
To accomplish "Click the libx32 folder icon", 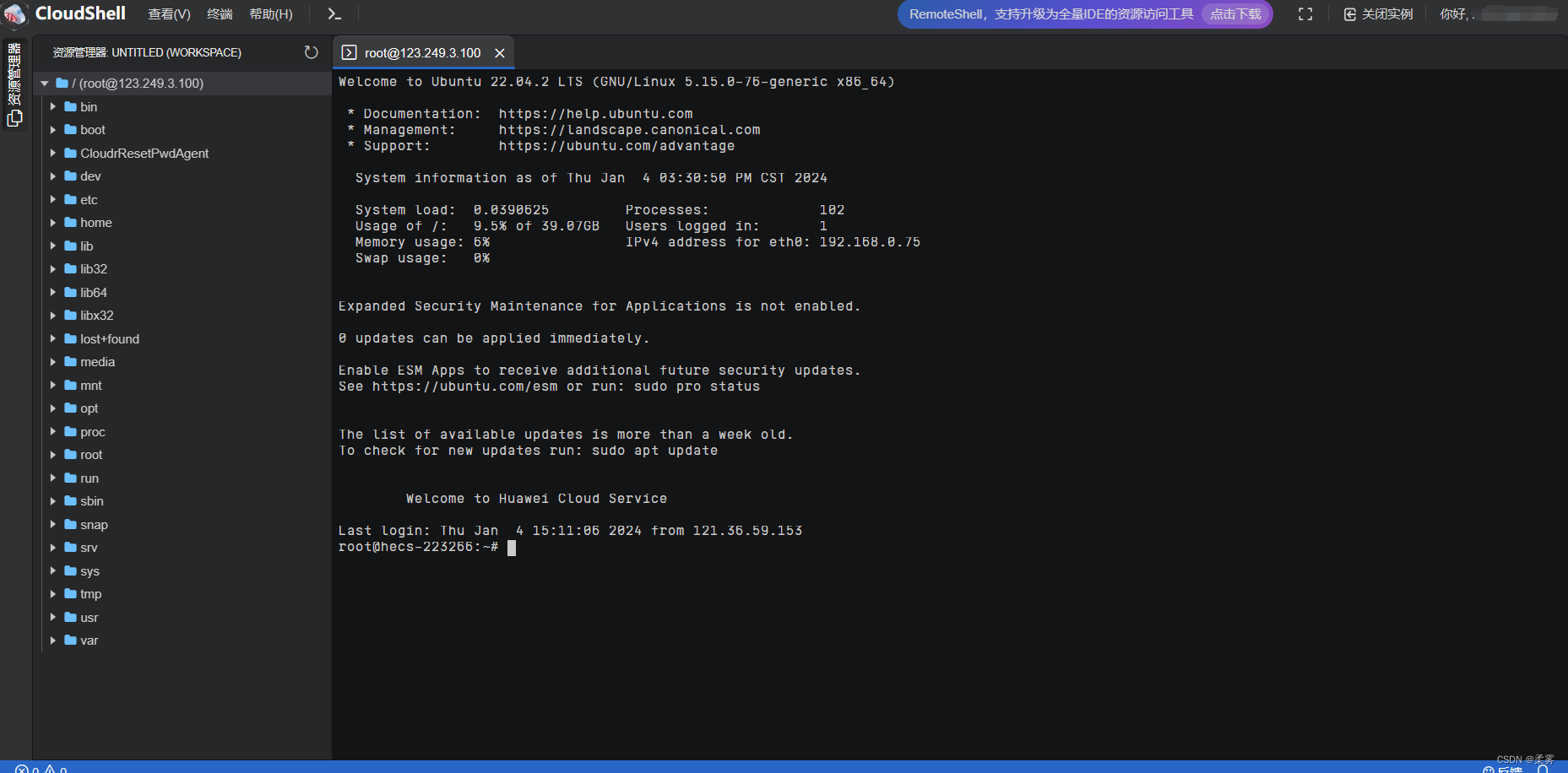I will (x=71, y=316).
